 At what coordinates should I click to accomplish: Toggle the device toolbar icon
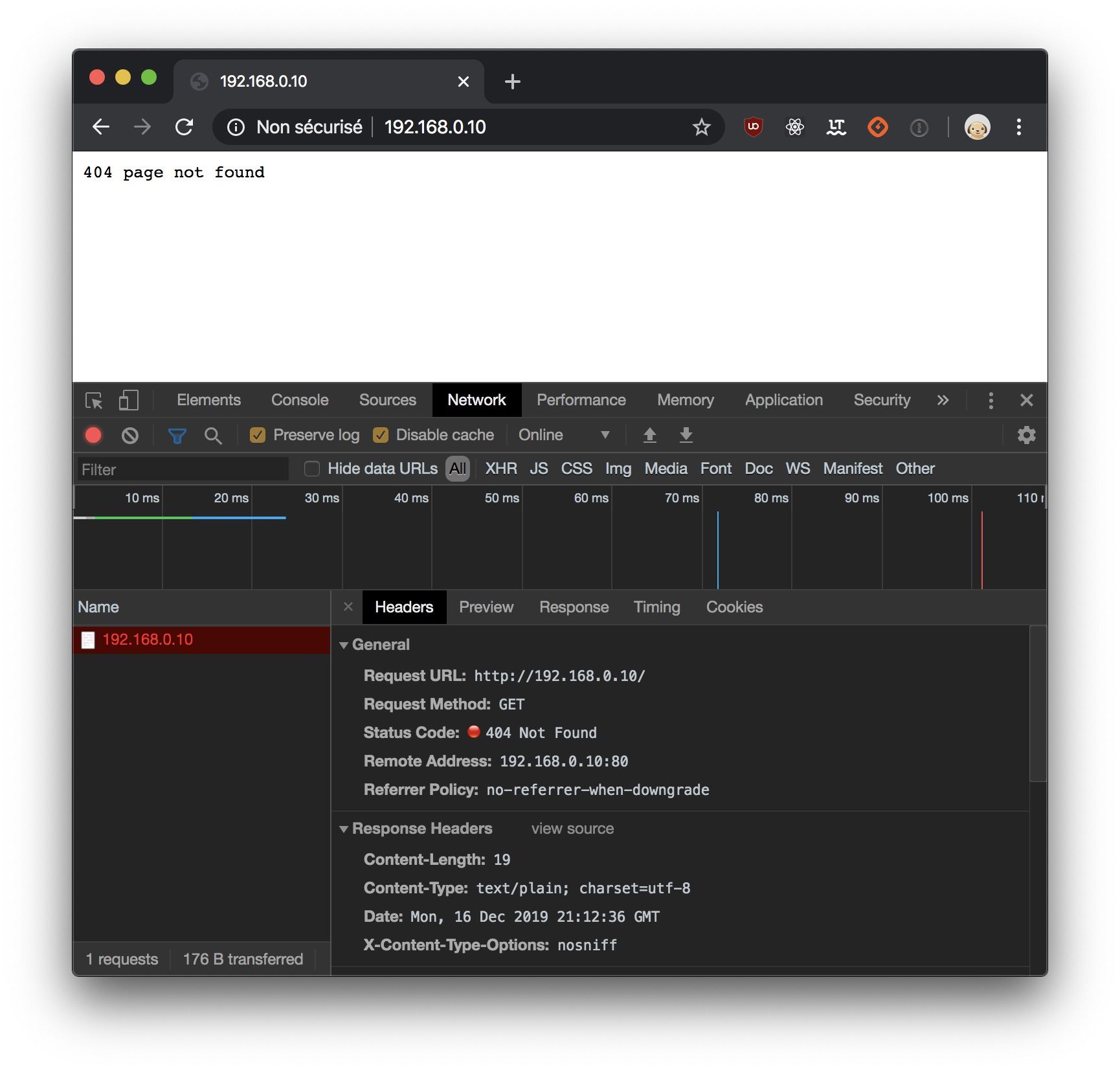[x=128, y=400]
